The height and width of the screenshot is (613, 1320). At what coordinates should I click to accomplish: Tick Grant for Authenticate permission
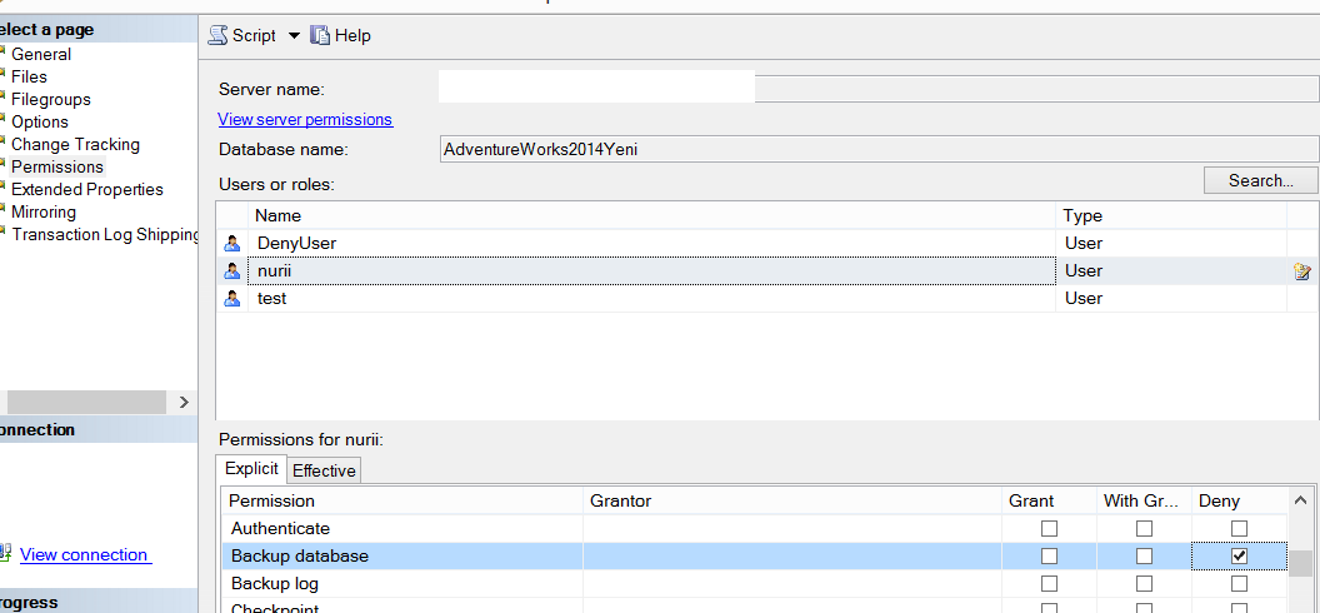[1049, 528]
